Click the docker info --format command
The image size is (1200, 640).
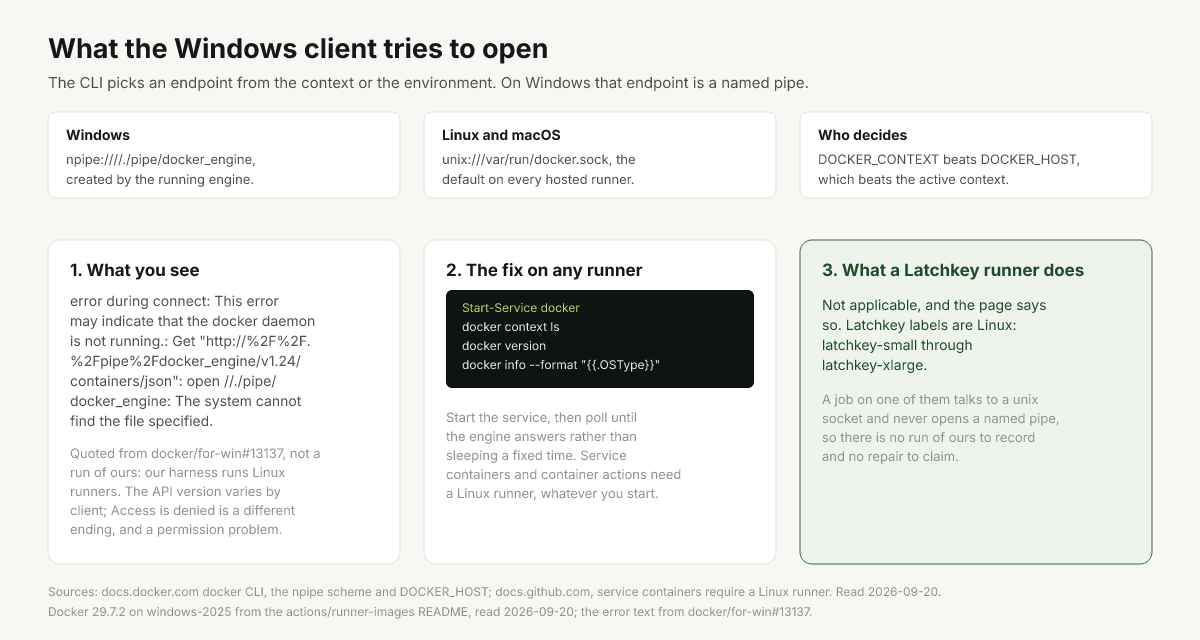click(561, 365)
